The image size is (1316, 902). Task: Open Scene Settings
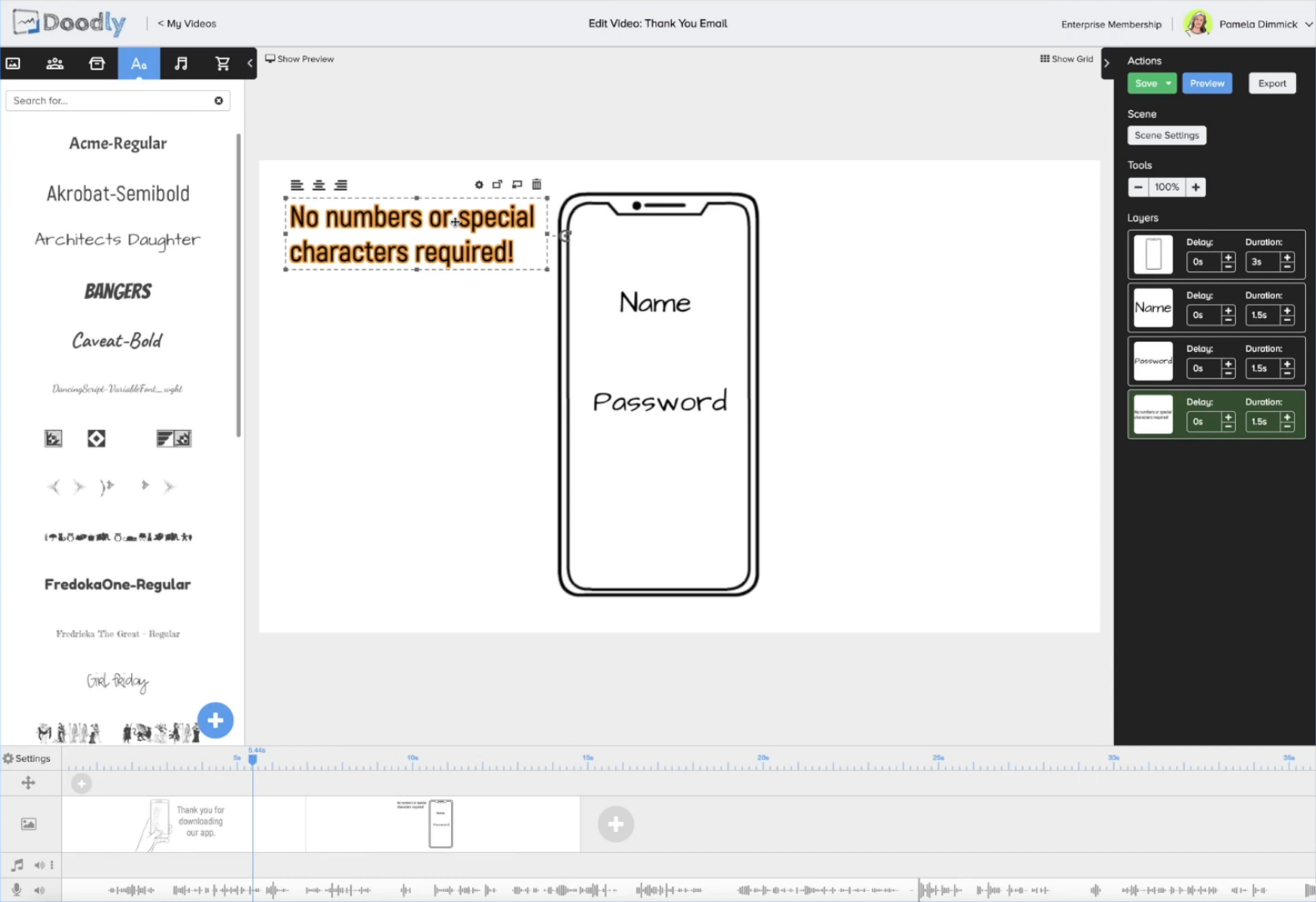coord(1166,135)
